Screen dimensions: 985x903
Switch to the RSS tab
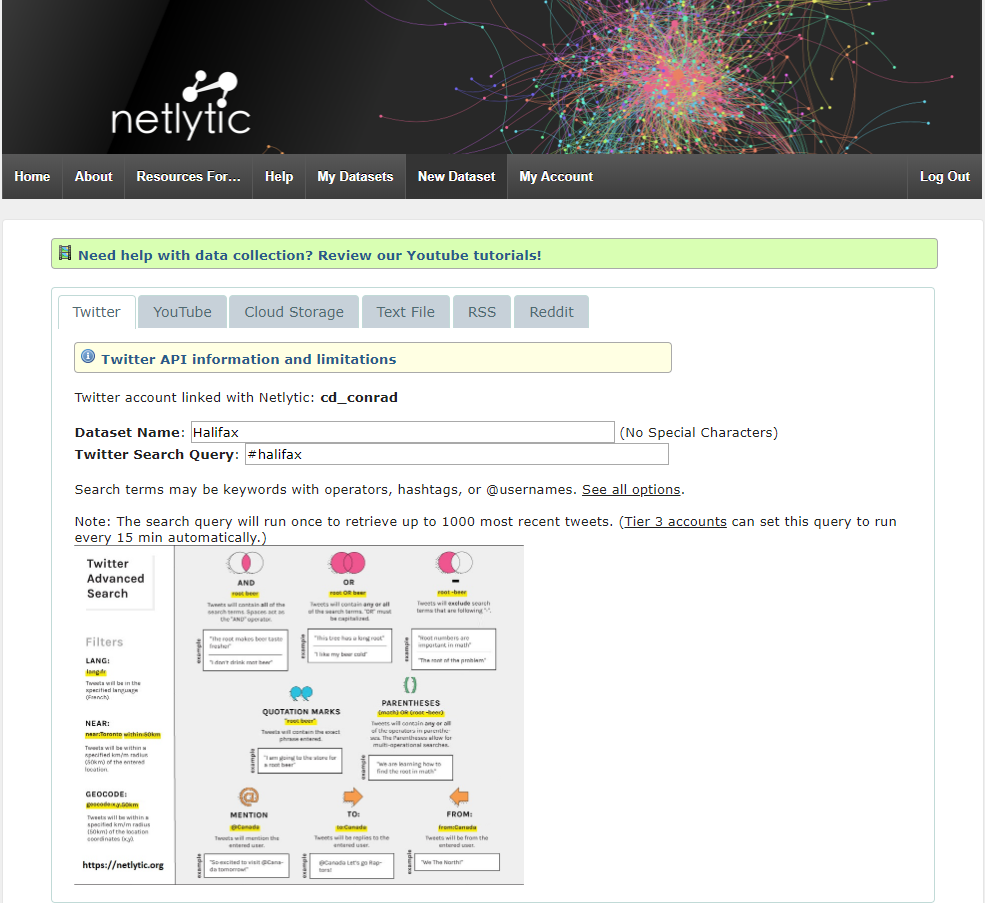[482, 312]
